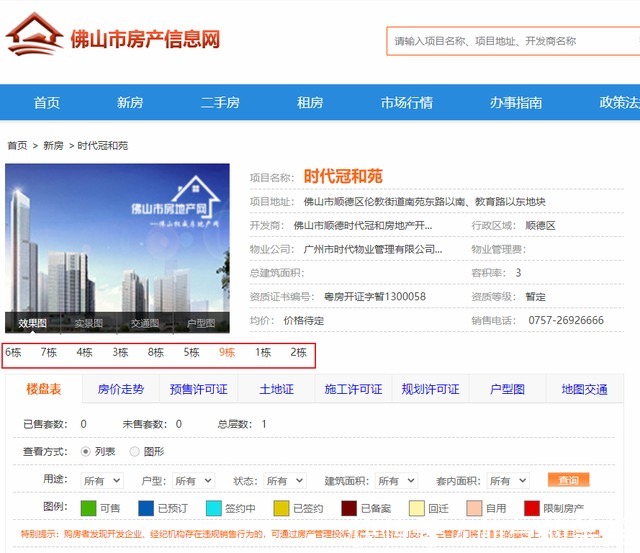Viewport: 640px width, 553px height.
Task: Expand the 套内面积 dropdown
Action: coord(508,481)
